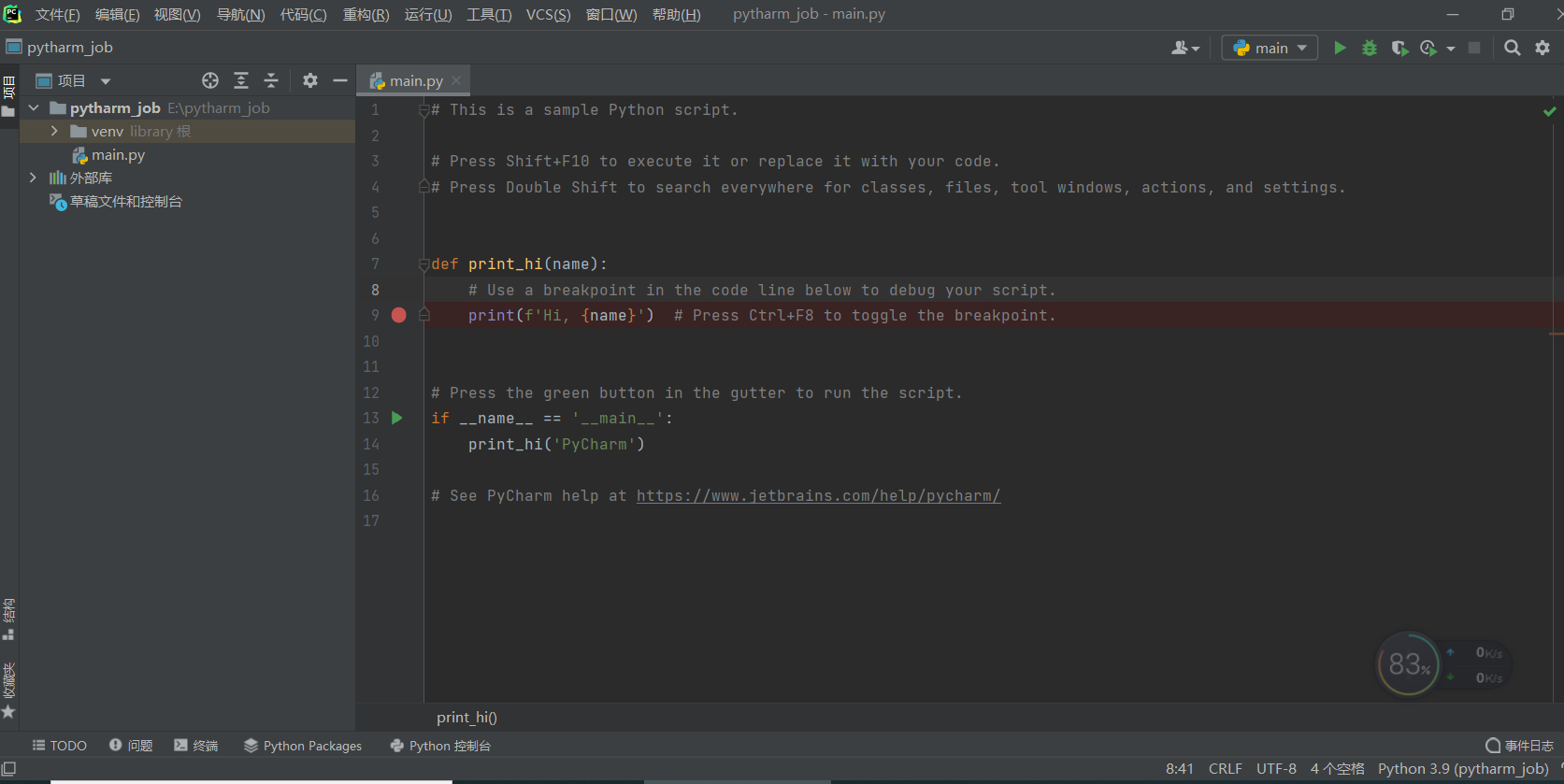Click the run gutter arrow on line 13

pos(397,418)
